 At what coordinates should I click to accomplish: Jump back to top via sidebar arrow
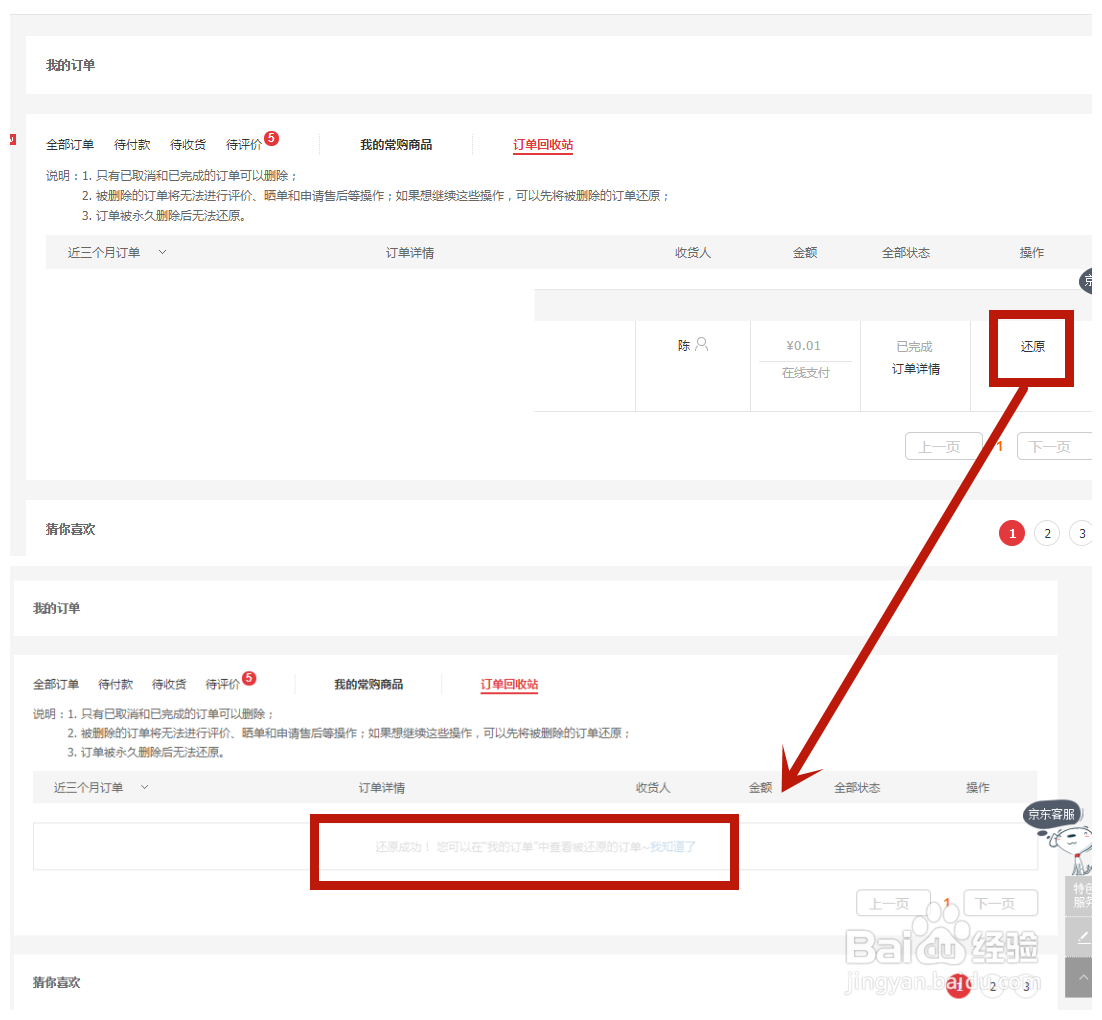1080,978
